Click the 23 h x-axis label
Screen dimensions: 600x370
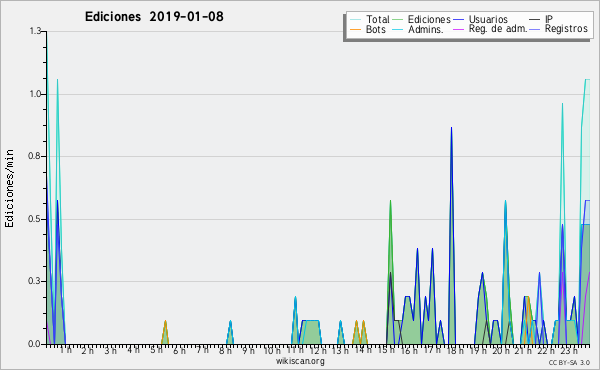[x=569, y=350]
